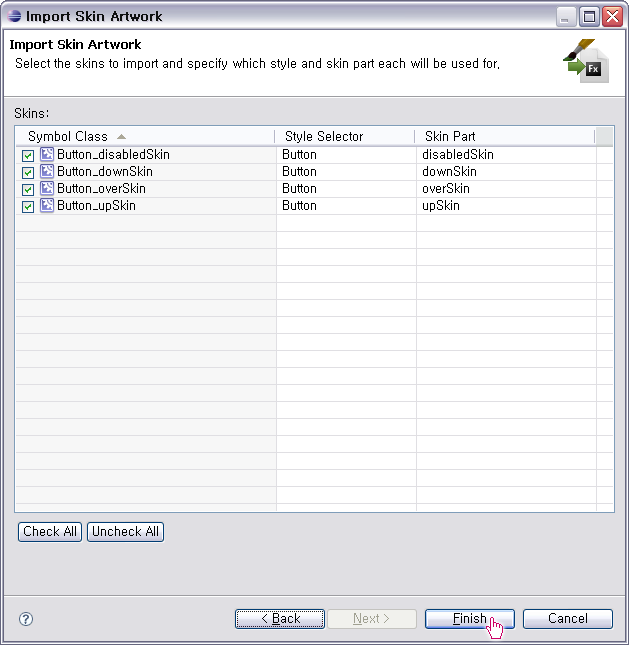The image size is (629, 645).
Task: Sort by Skin Part column header
Action: pos(505,136)
